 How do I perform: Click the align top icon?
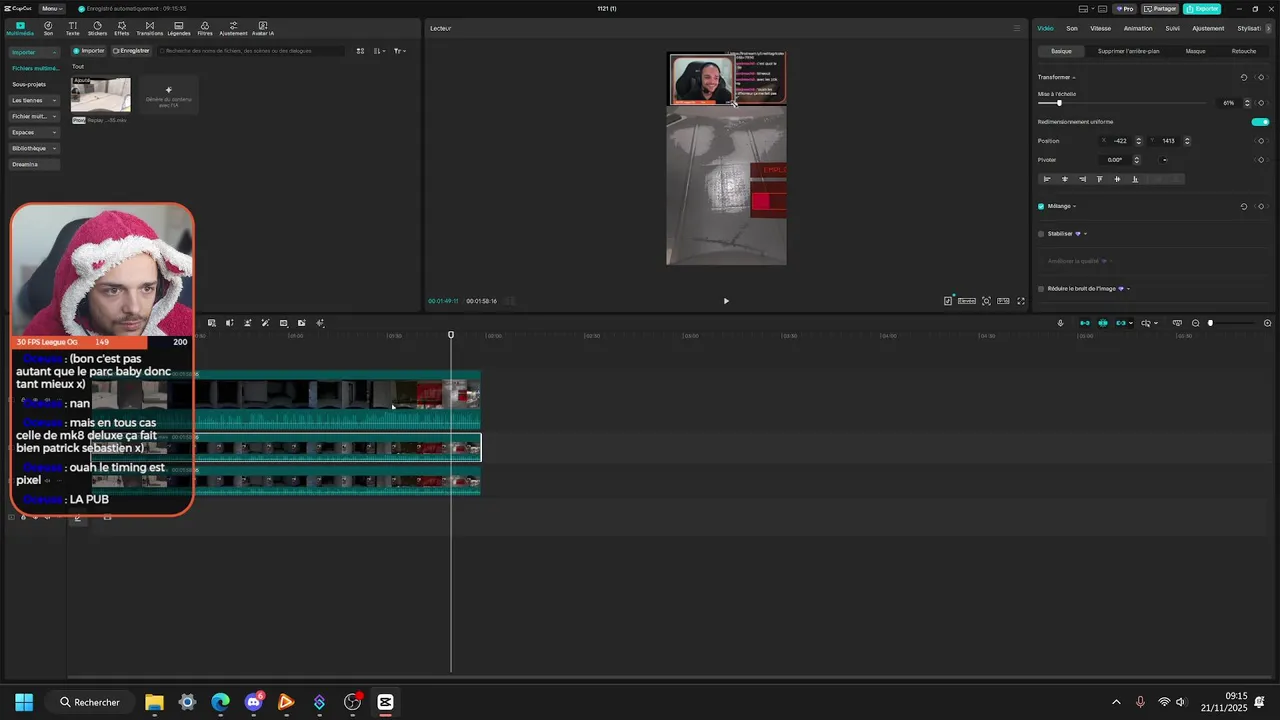pos(1100,179)
